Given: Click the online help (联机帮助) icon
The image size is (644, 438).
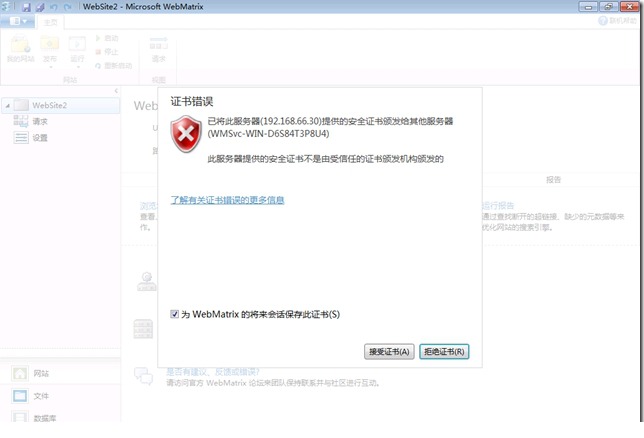Looking at the screenshot, I should coord(603,21).
